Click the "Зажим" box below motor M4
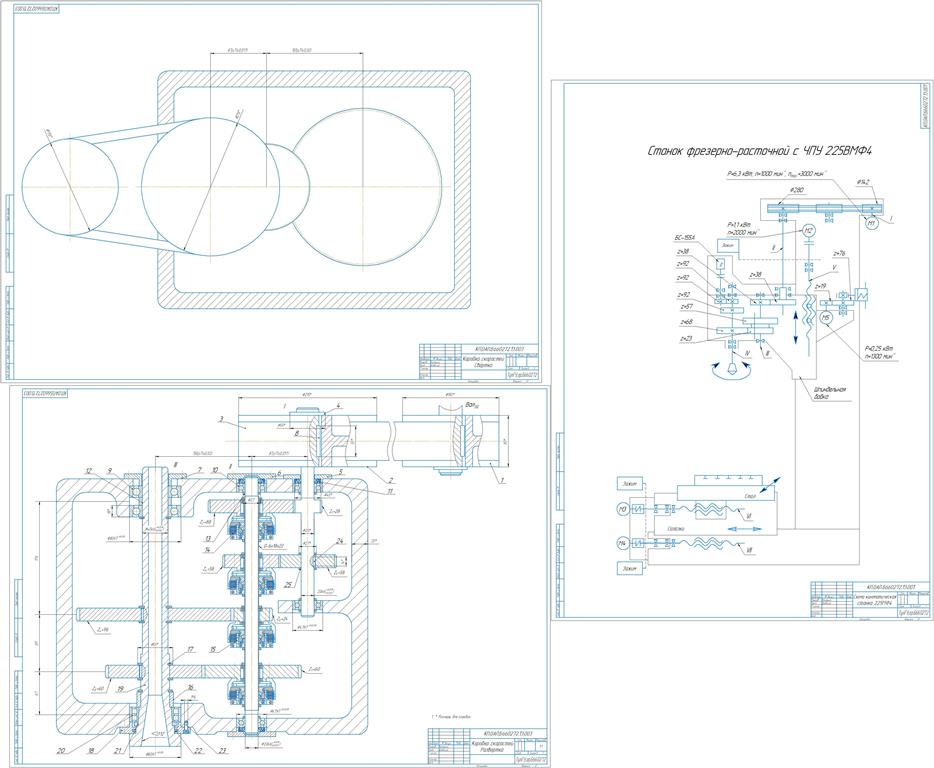 tap(630, 568)
